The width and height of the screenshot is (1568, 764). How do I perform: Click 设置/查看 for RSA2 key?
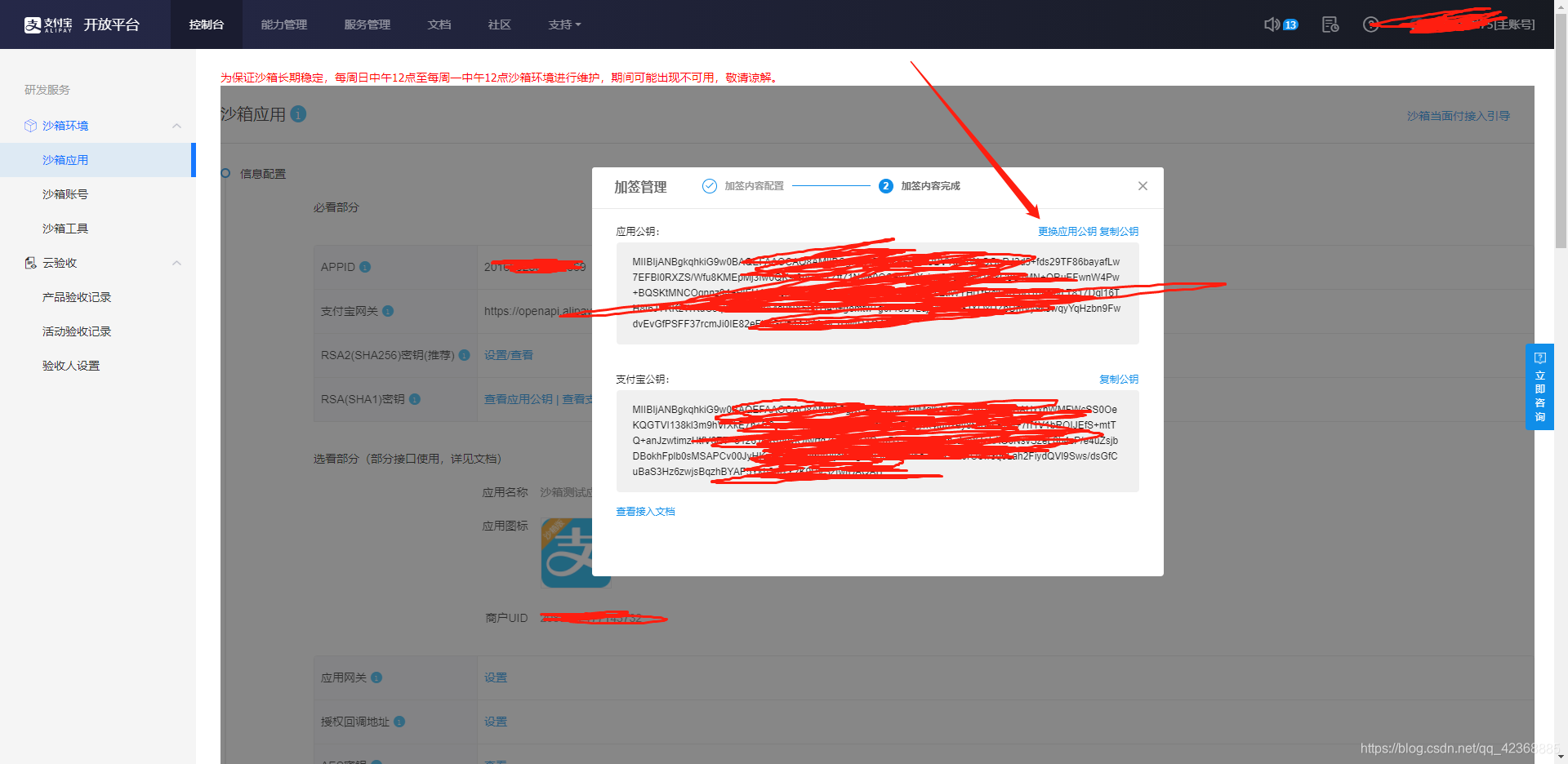point(509,355)
